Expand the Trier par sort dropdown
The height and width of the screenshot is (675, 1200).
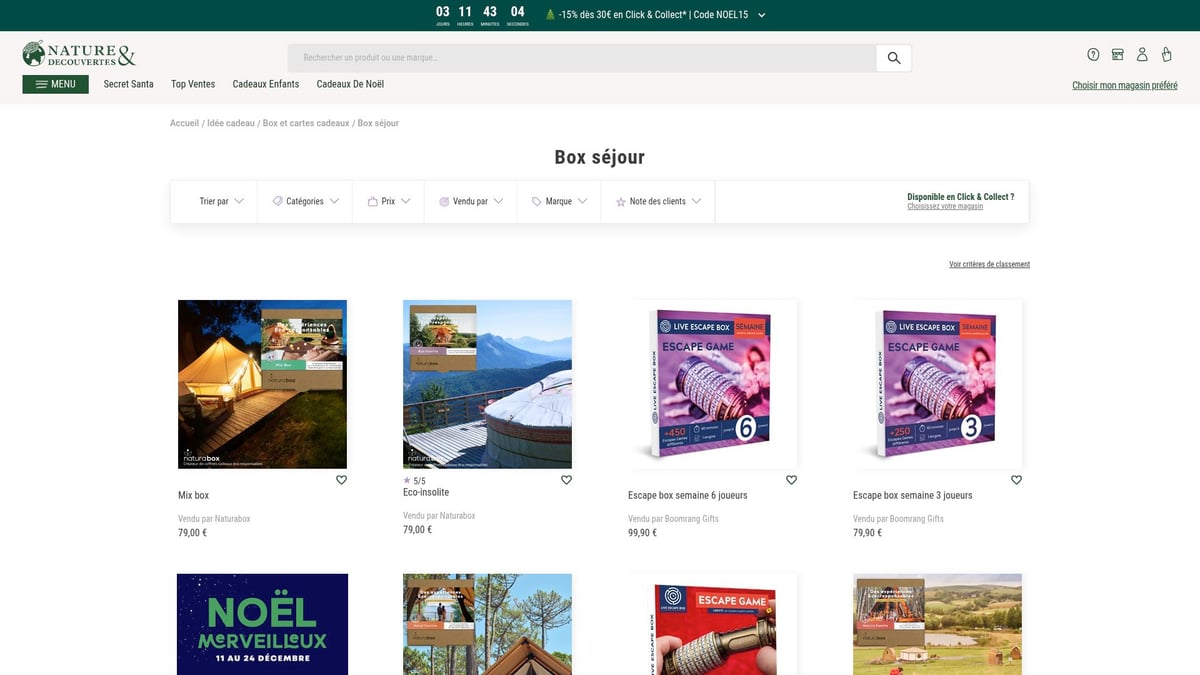[221, 201]
